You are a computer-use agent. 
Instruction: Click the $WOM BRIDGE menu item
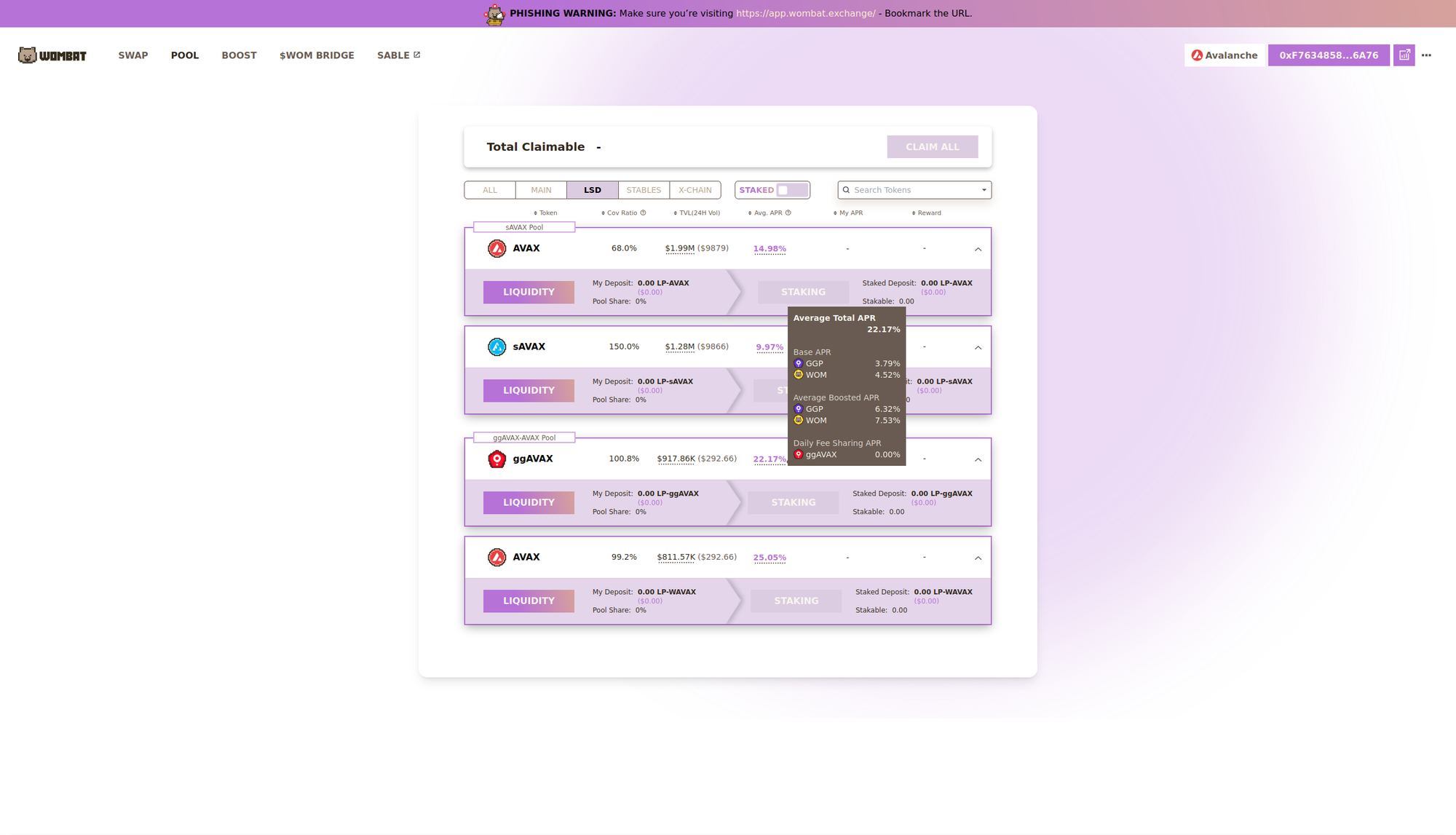pos(316,55)
